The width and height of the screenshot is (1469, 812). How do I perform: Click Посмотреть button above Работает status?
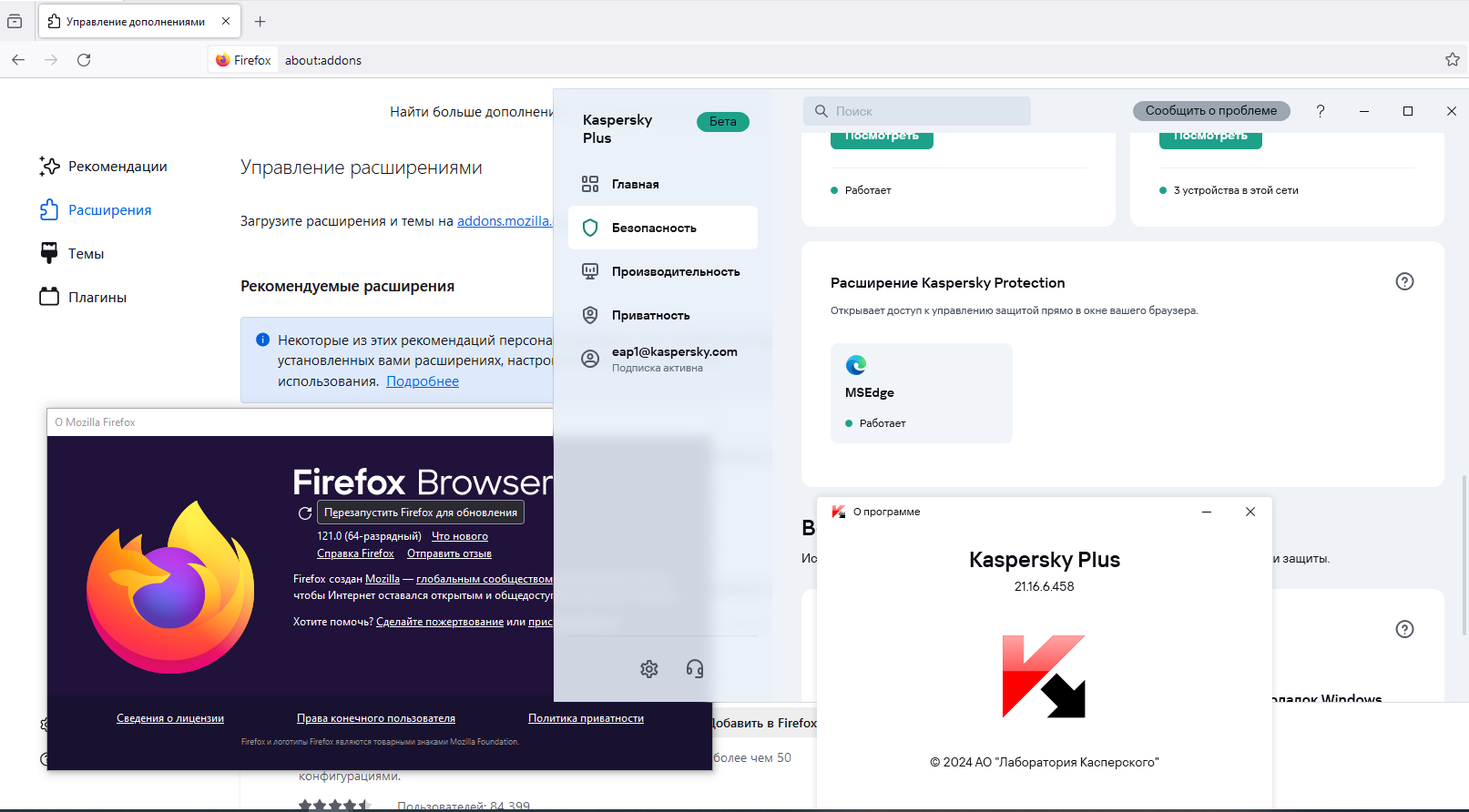point(882,138)
